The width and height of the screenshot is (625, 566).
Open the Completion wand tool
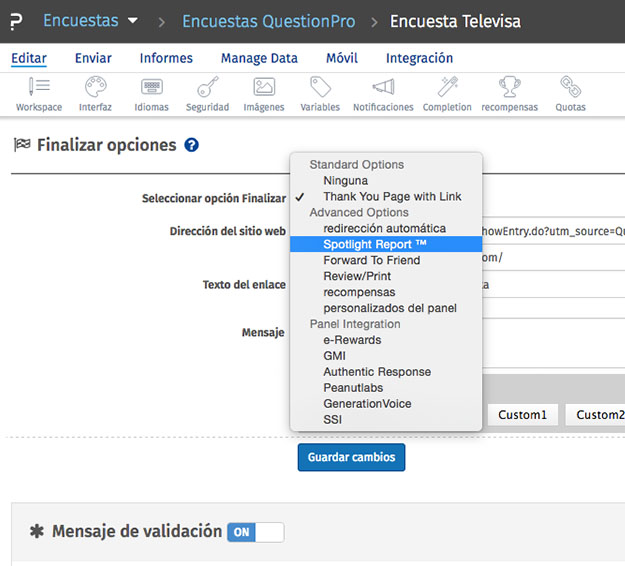click(447, 94)
